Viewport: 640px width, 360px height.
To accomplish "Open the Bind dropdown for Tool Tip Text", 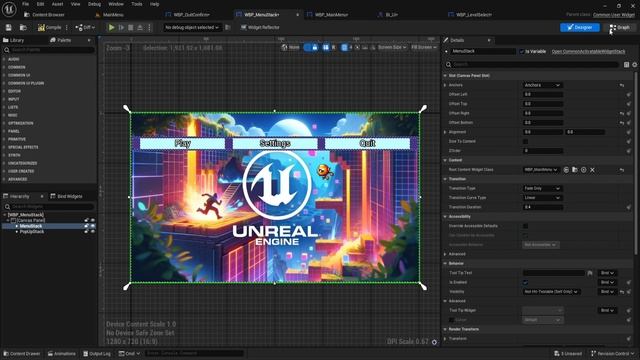I will click(607, 273).
